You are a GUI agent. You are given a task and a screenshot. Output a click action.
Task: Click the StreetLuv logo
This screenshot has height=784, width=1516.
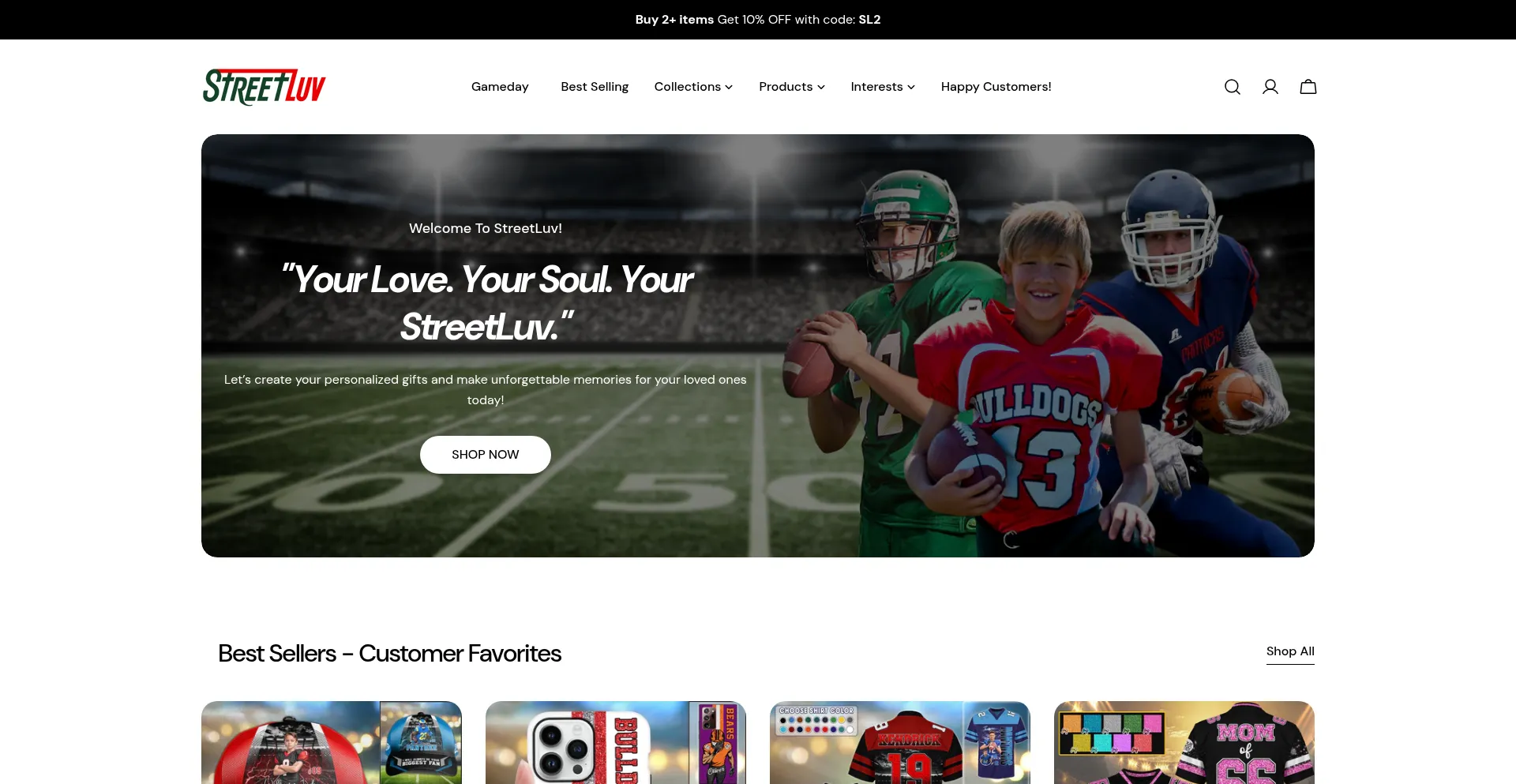coord(264,87)
